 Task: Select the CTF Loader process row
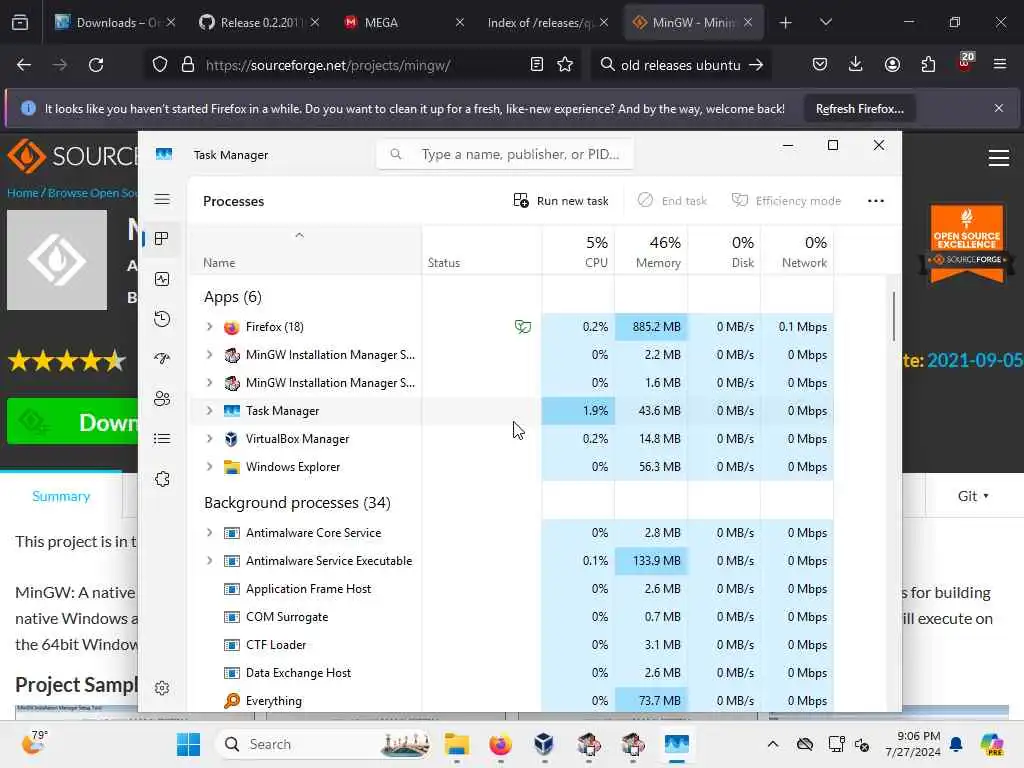coord(511,644)
